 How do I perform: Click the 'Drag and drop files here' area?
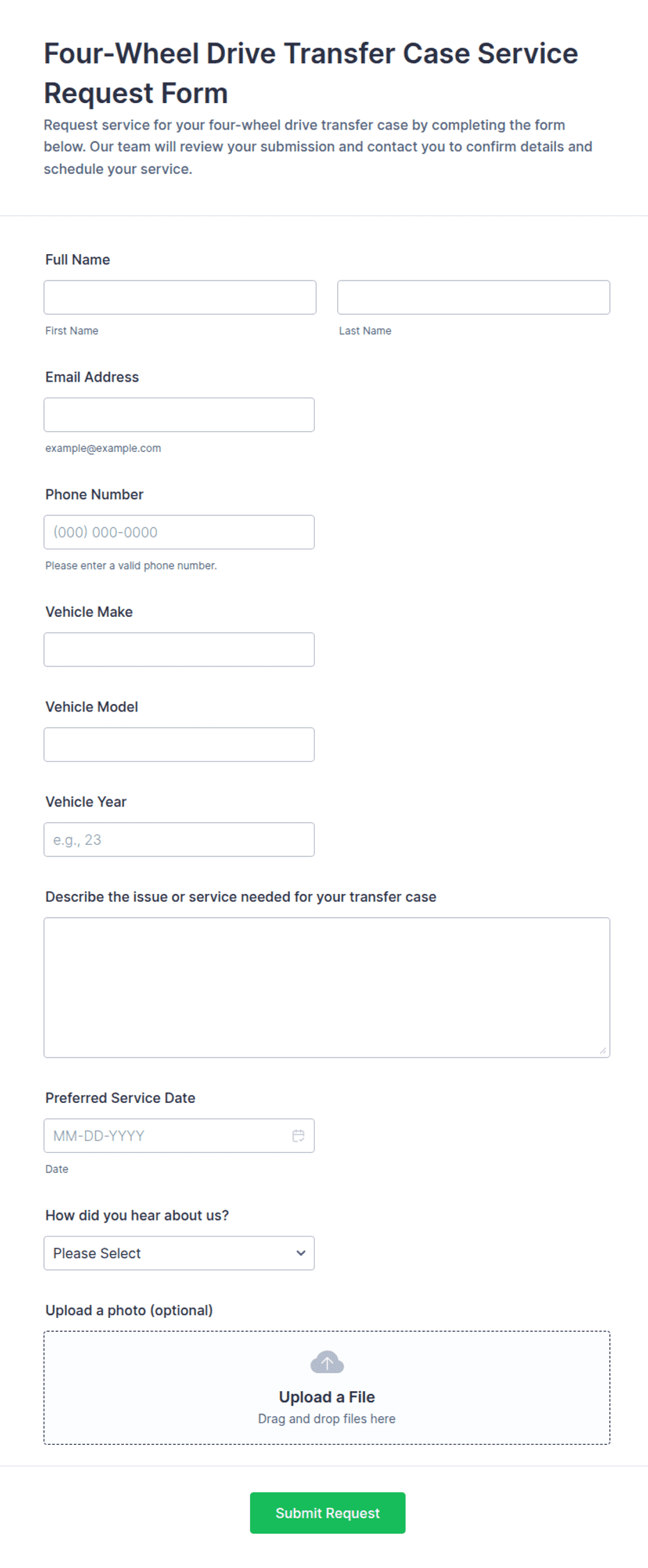click(327, 1418)
